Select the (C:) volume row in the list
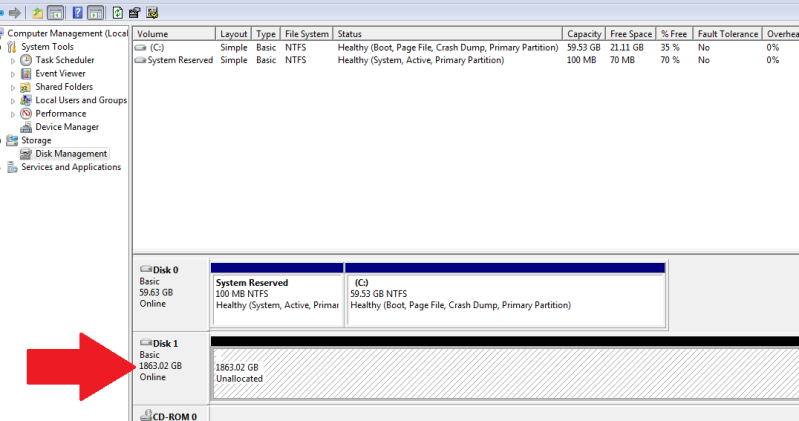 click(157, 47)
